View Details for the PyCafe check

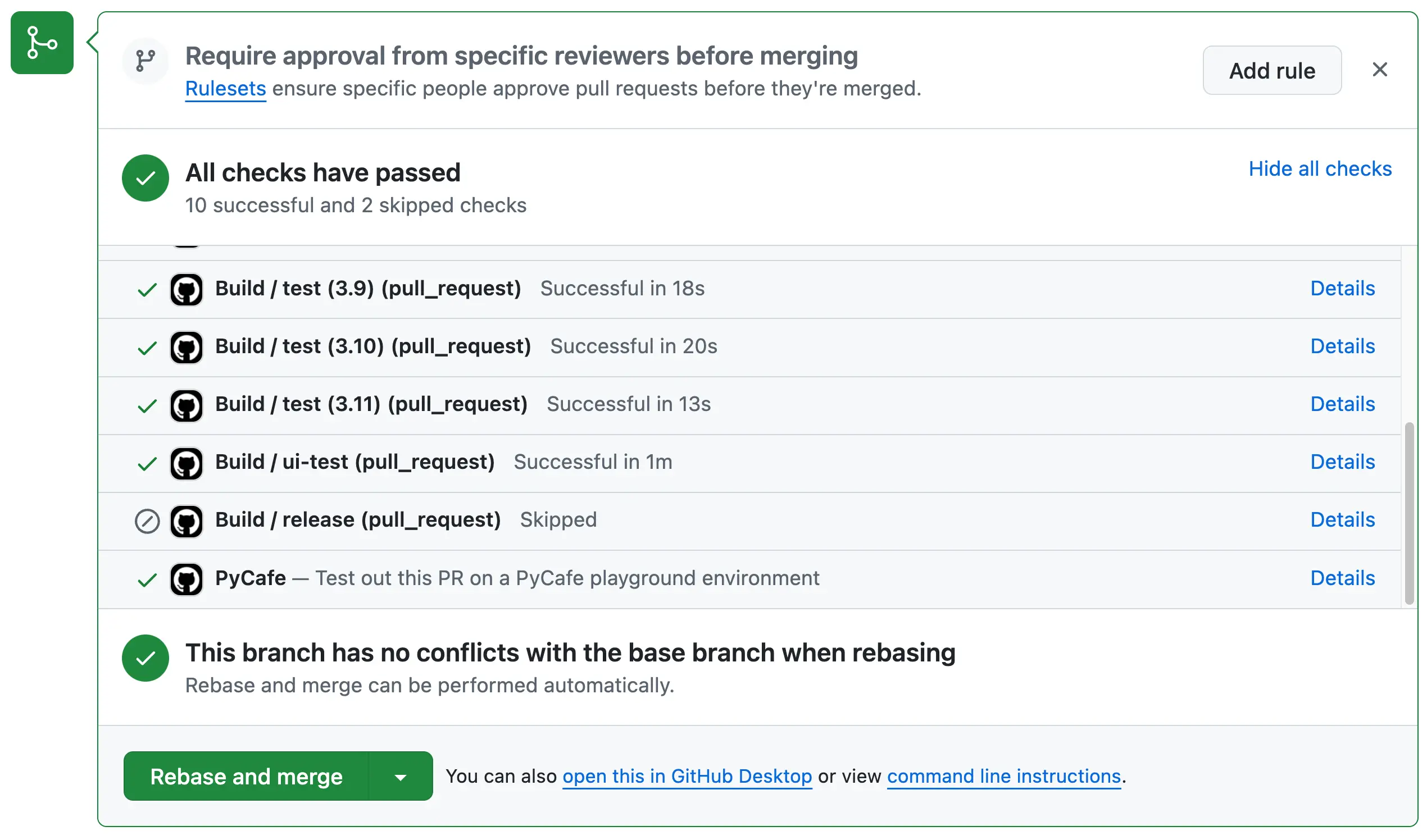1342,578
